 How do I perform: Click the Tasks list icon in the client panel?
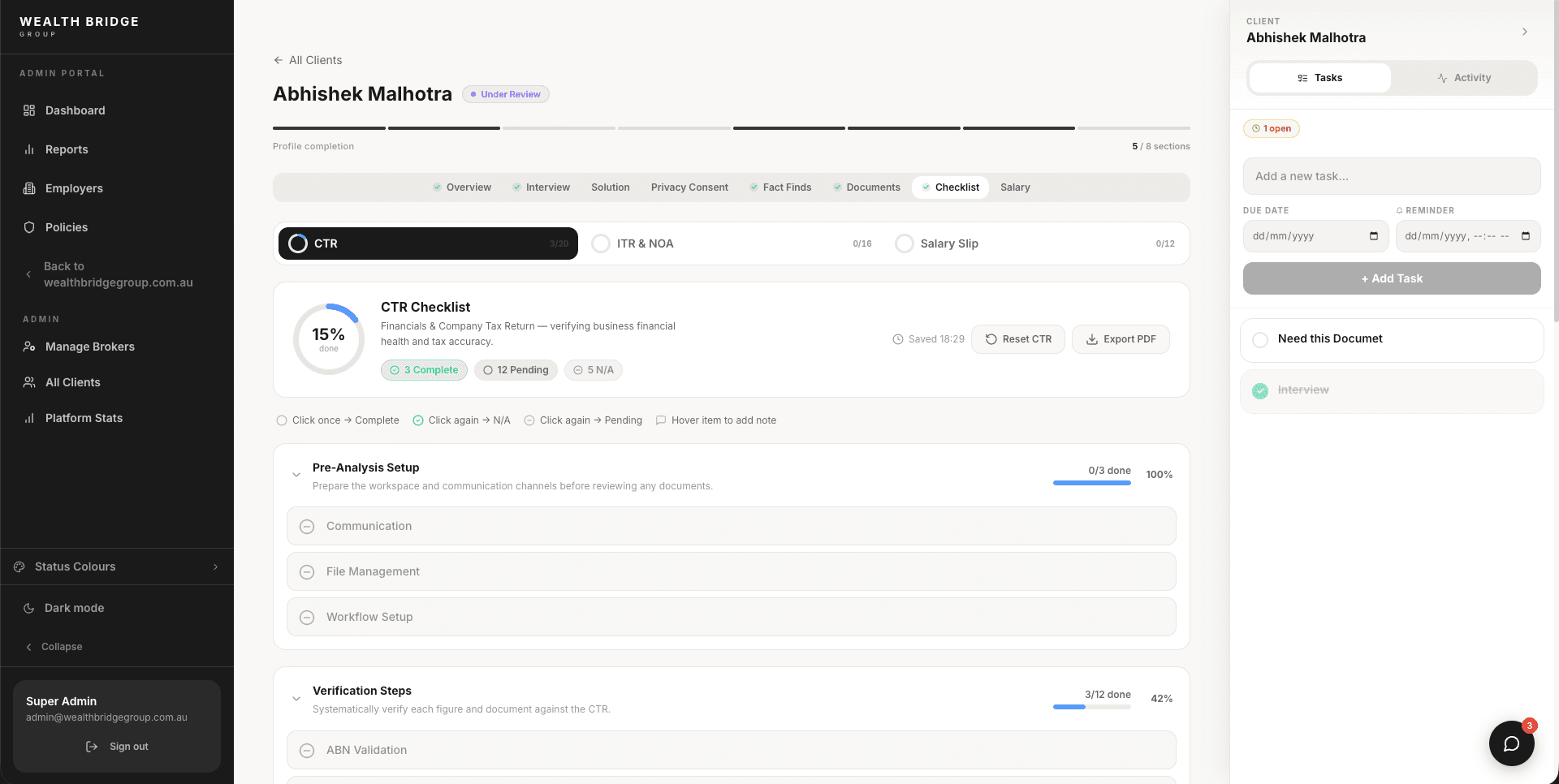pyautogui.click(x=1302, y=78)
